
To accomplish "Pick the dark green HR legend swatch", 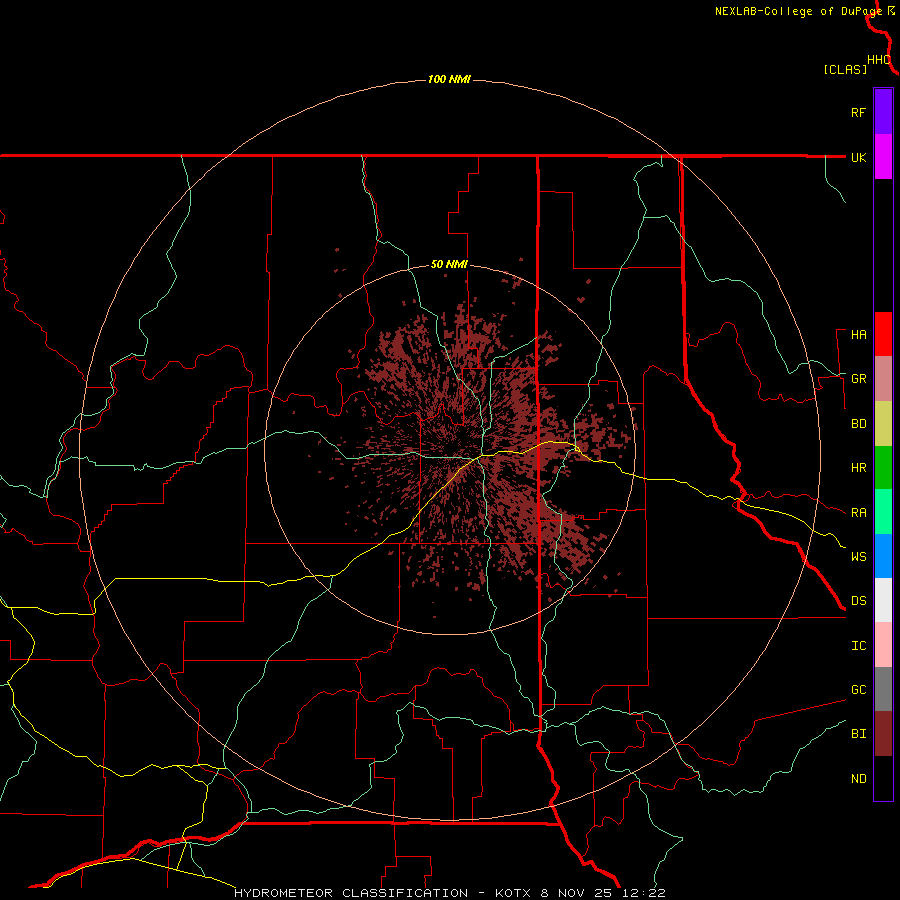I will pyautogui.click(x=883, y=467).
